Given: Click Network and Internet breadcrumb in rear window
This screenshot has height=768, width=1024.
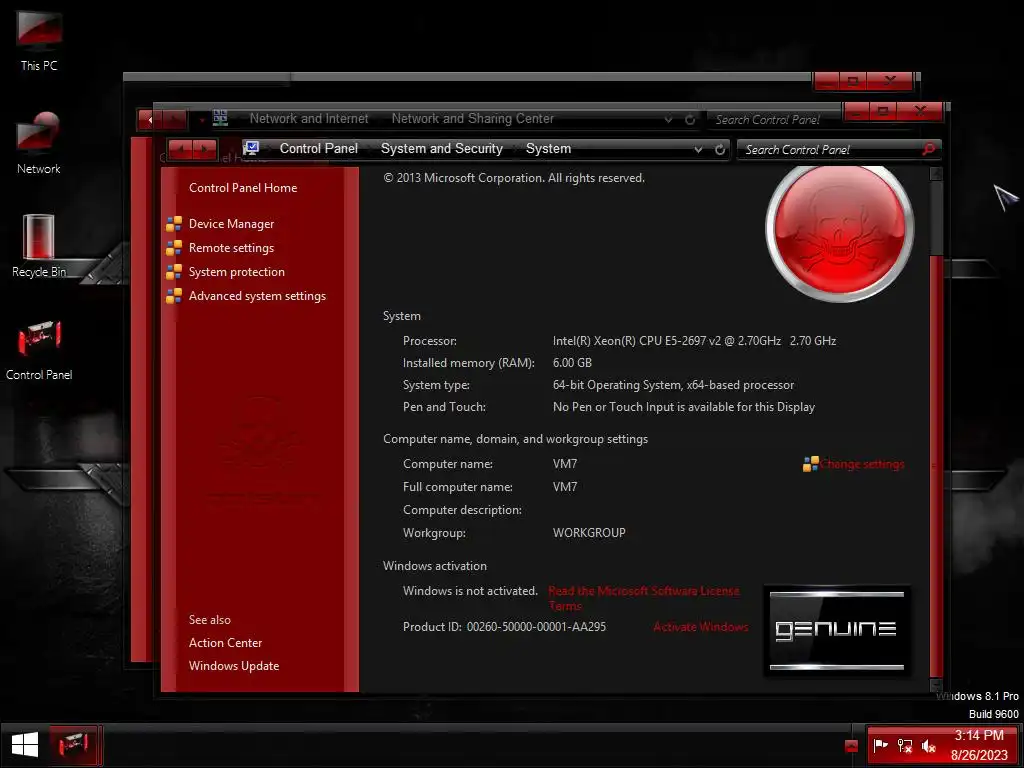Looking at the screenshot, I should pyautogui.click(x=309, y=118).
